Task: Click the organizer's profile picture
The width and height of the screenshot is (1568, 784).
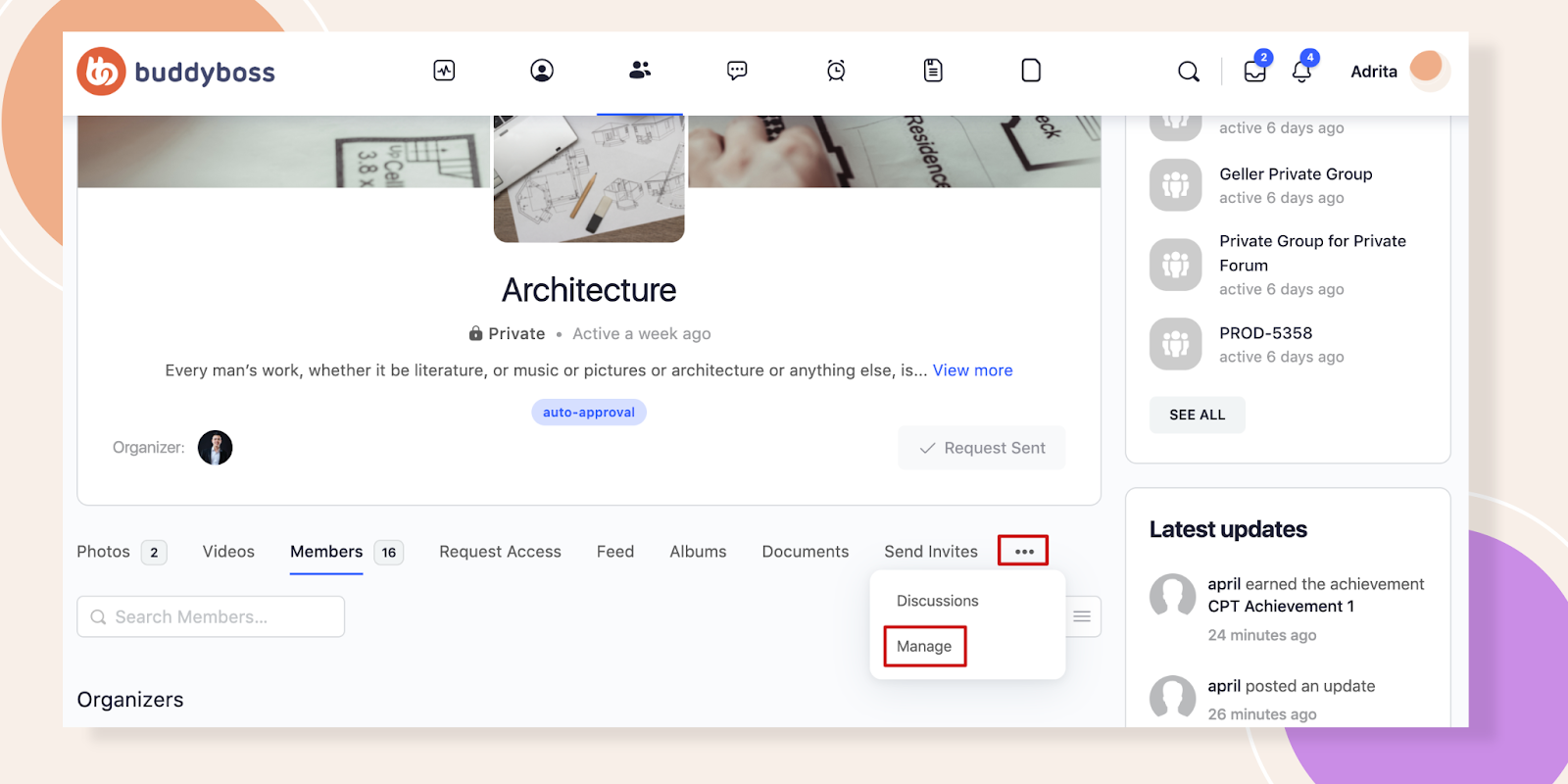Action: 216,448
